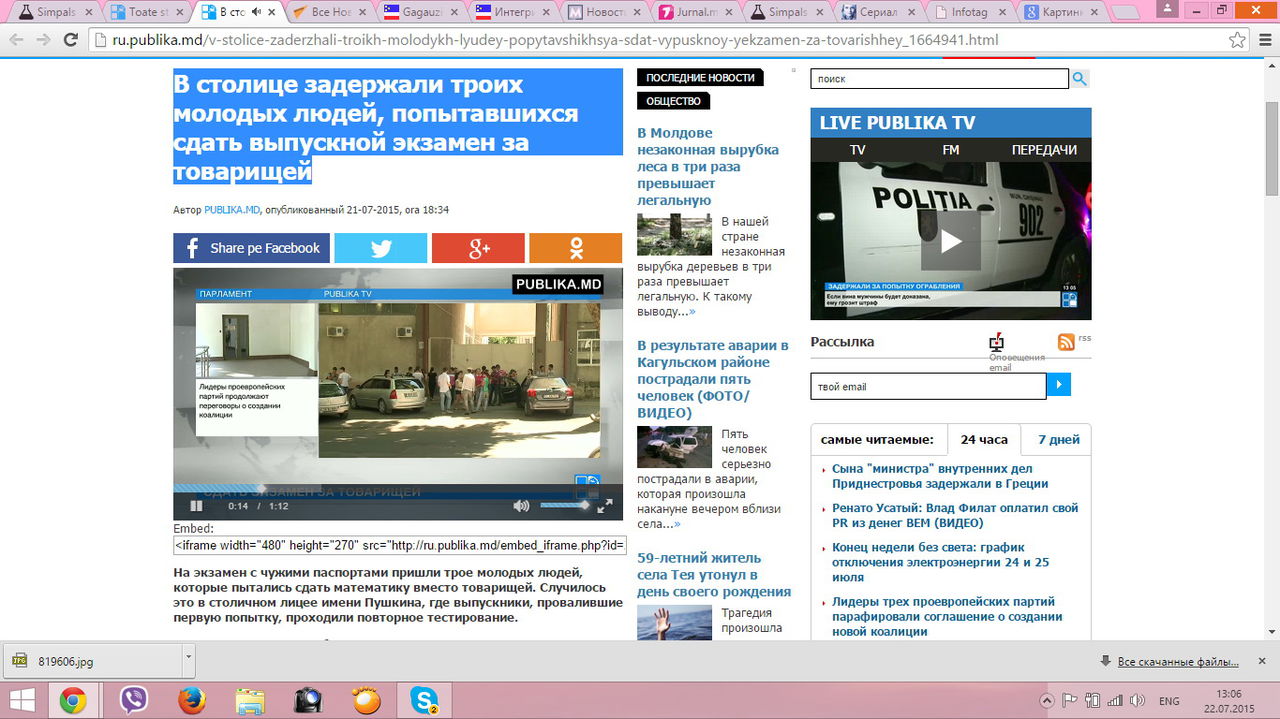
Task: Open the Action Center flag icon
Action: tap(1069, 701)
